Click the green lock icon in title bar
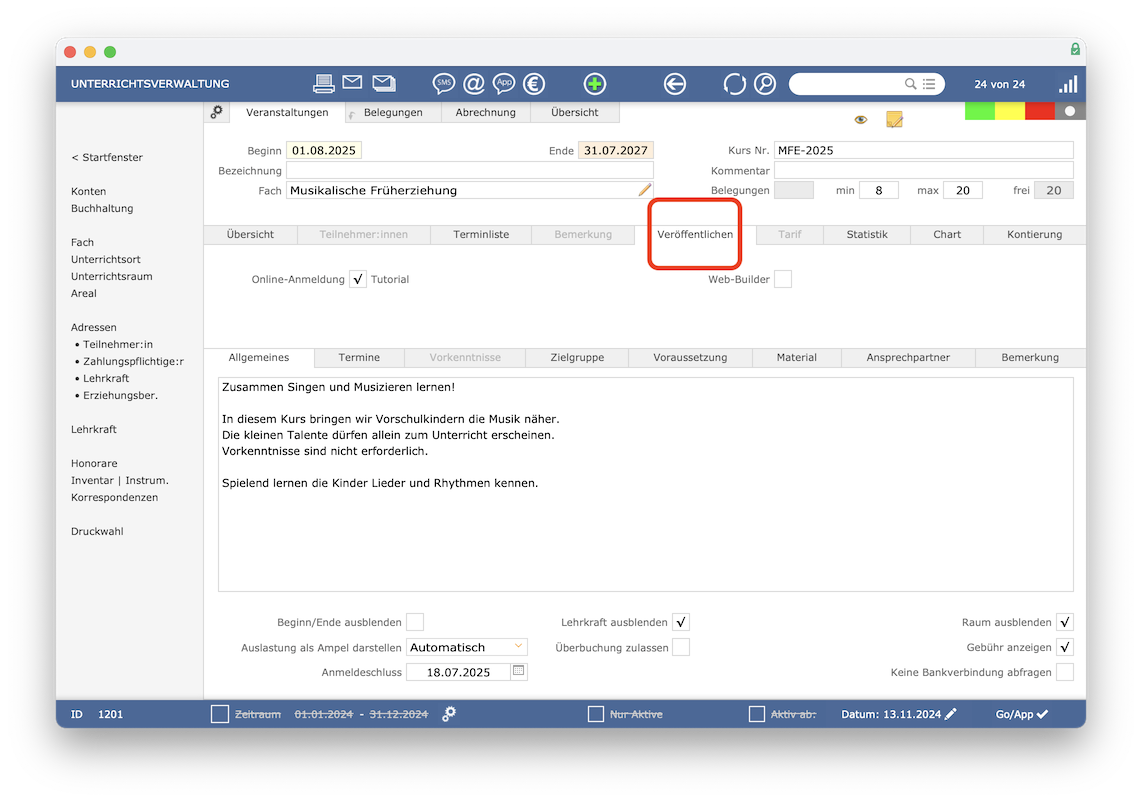The height and width of the screenshot is (802, 1142). pyautogui.click(x=1075, y=49)
